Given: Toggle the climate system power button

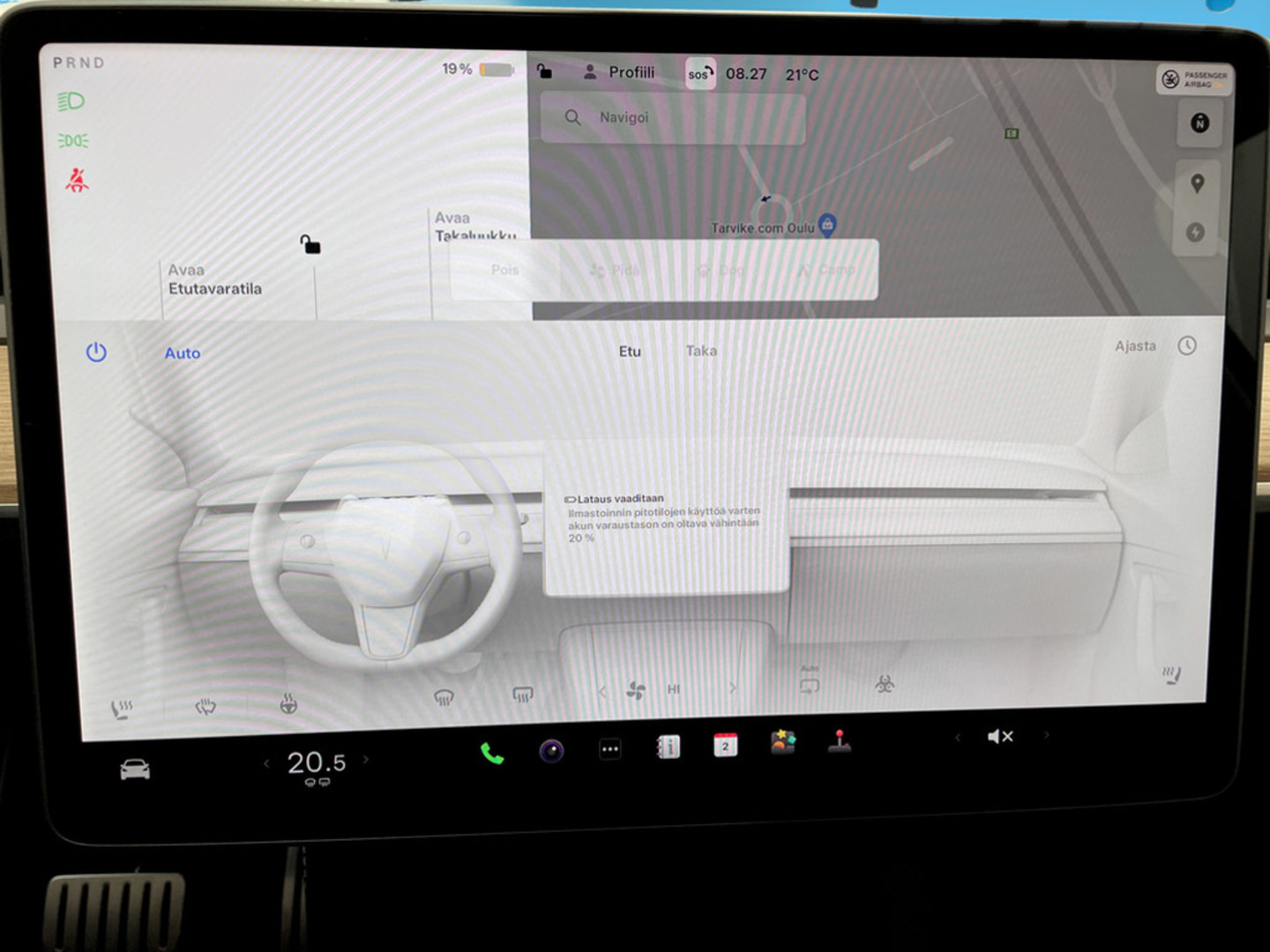Looking at the screenshot, I should pyautogui.click(x=97, y=352).
